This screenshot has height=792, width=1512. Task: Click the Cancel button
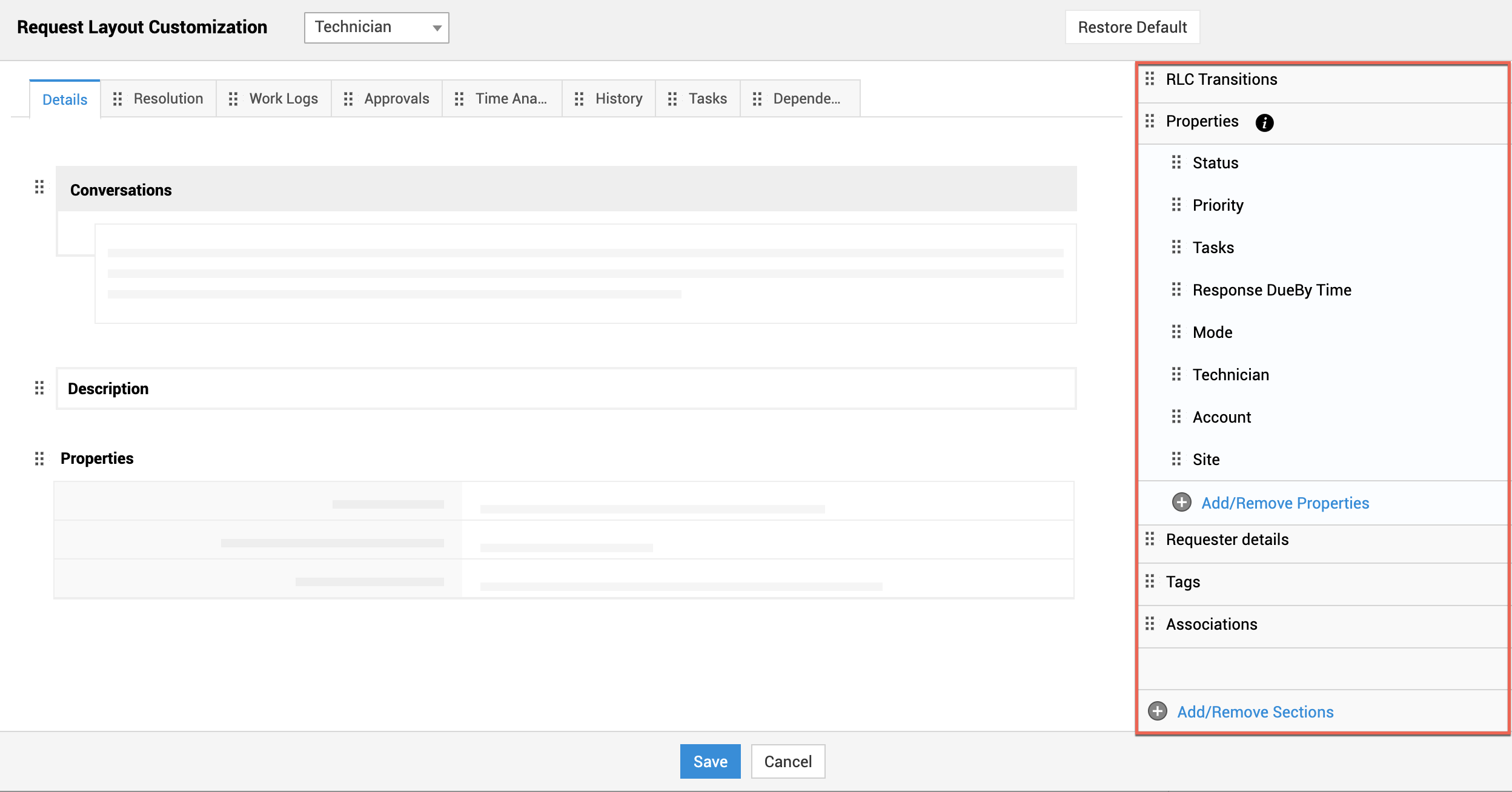[x=787, y=761]
